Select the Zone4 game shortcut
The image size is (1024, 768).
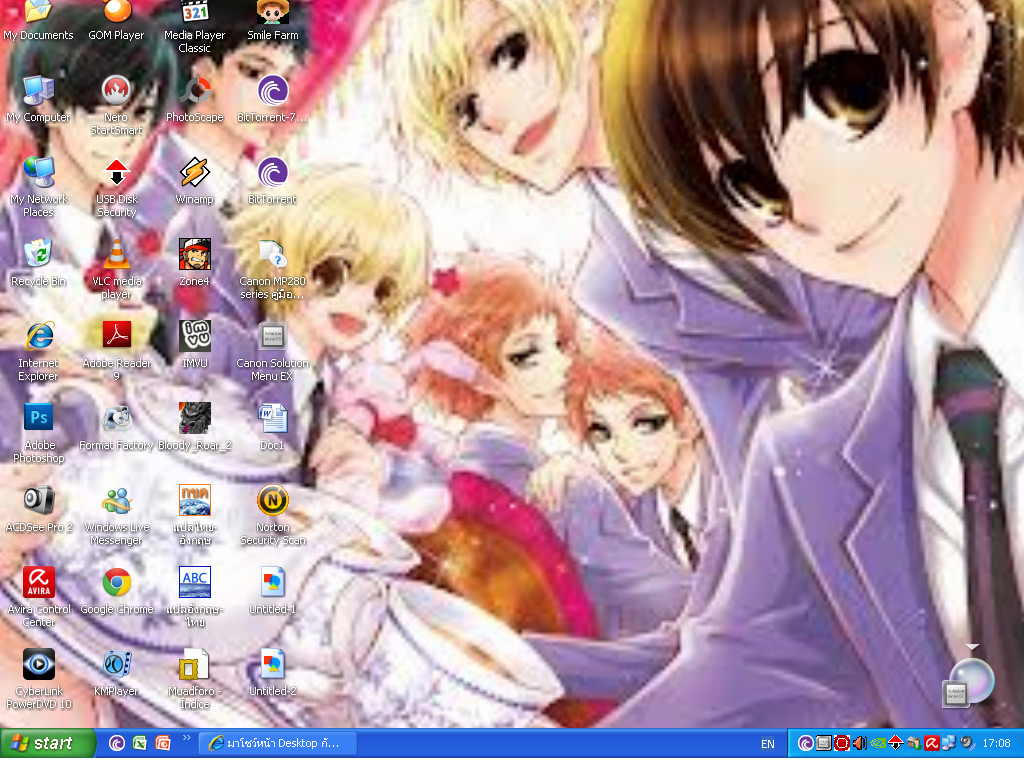195,263
